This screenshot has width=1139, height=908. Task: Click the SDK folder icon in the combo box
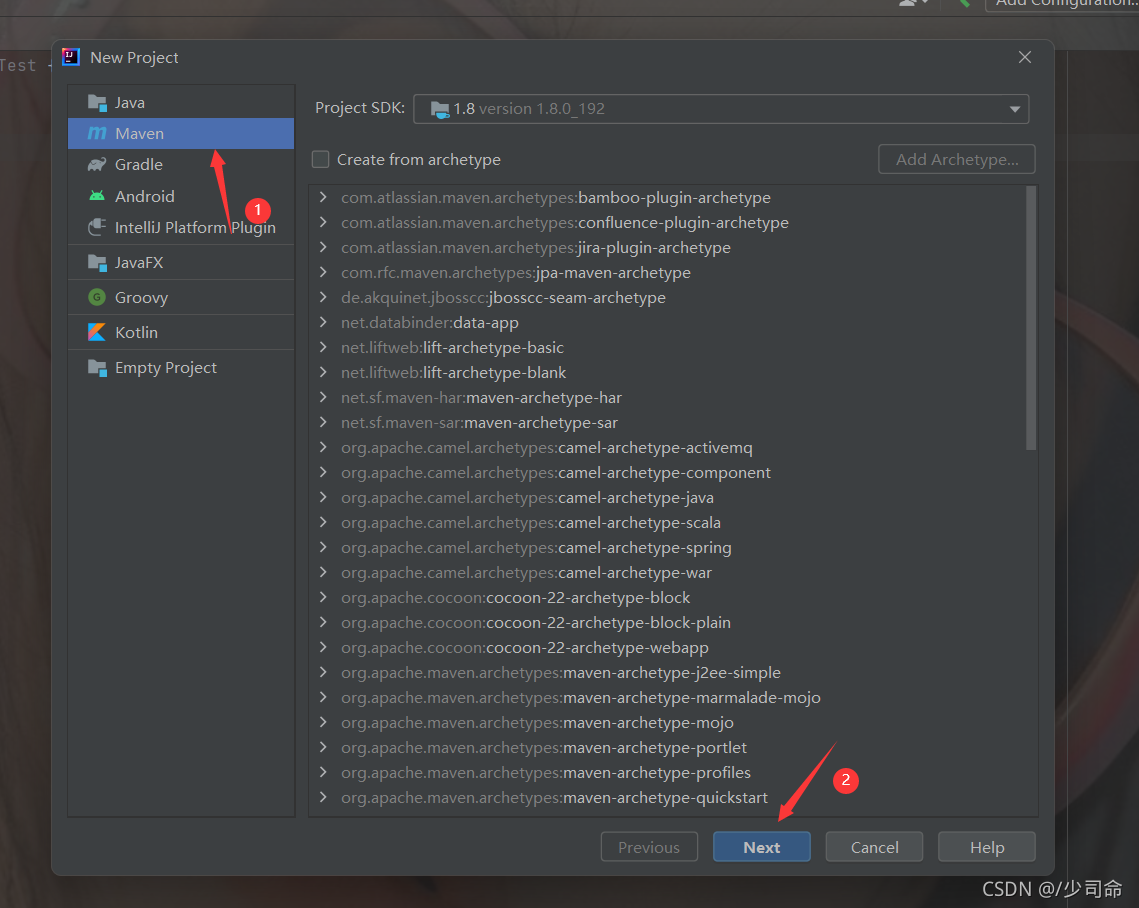[x=439, y=110]
